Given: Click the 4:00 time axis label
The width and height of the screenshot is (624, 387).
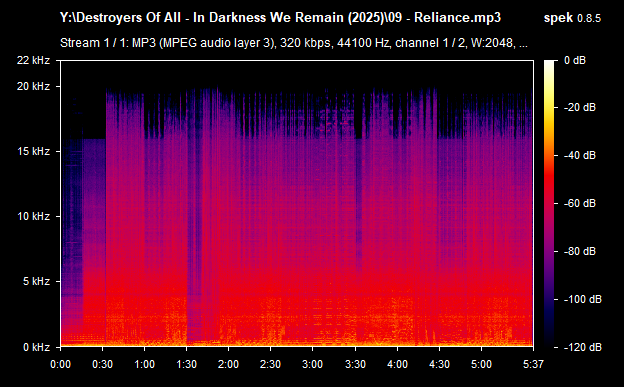Looking at the screenshot, I should pos(397,364).
